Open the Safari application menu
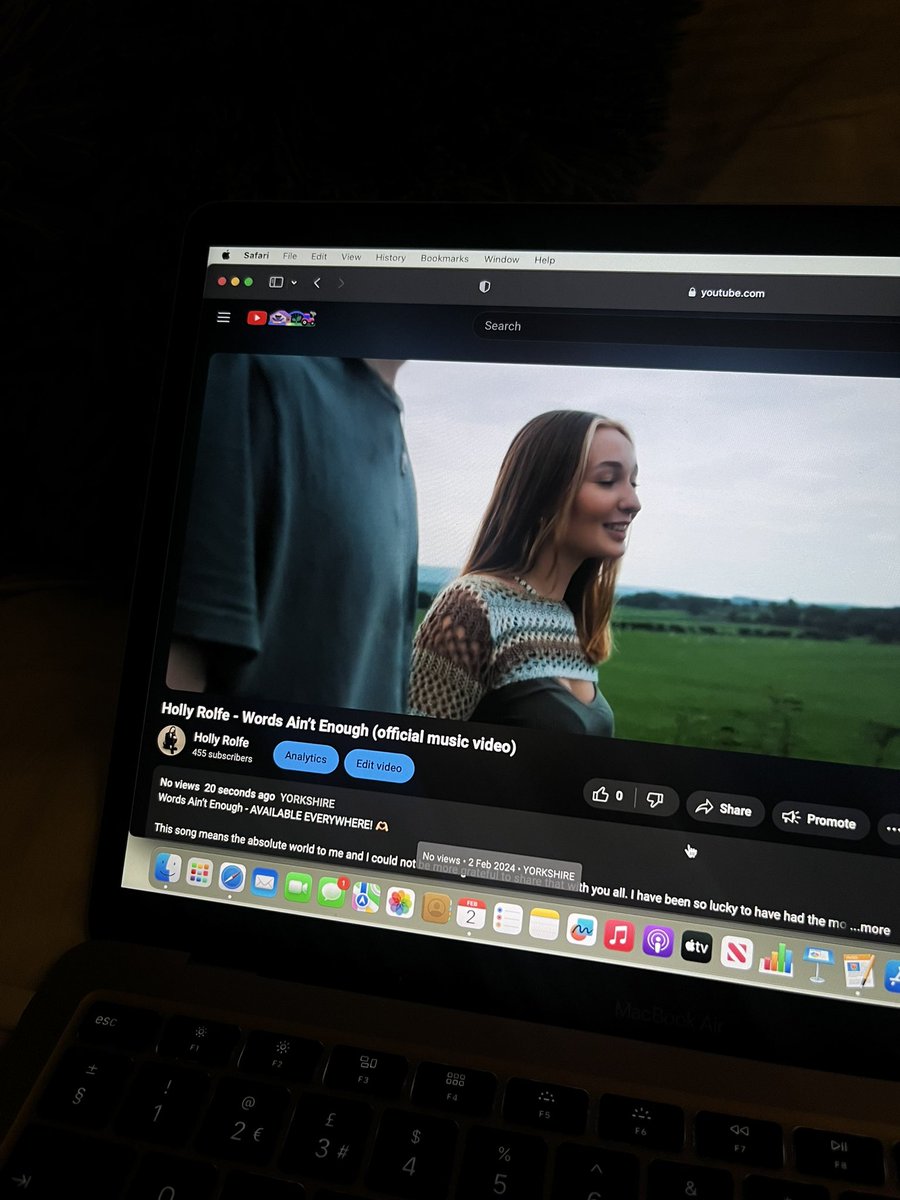900x1200 pixels. (256, 256)
